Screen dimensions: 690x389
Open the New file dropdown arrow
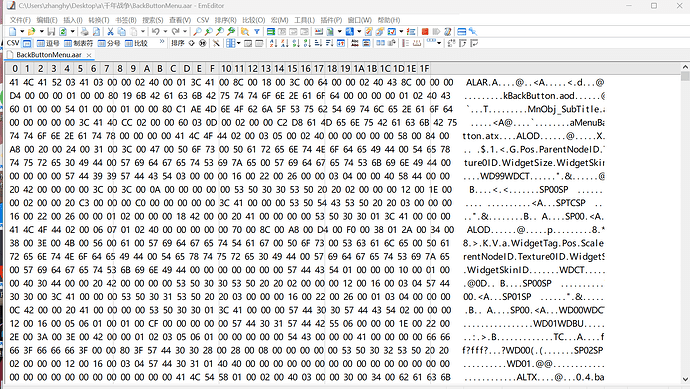pos(22,32)
